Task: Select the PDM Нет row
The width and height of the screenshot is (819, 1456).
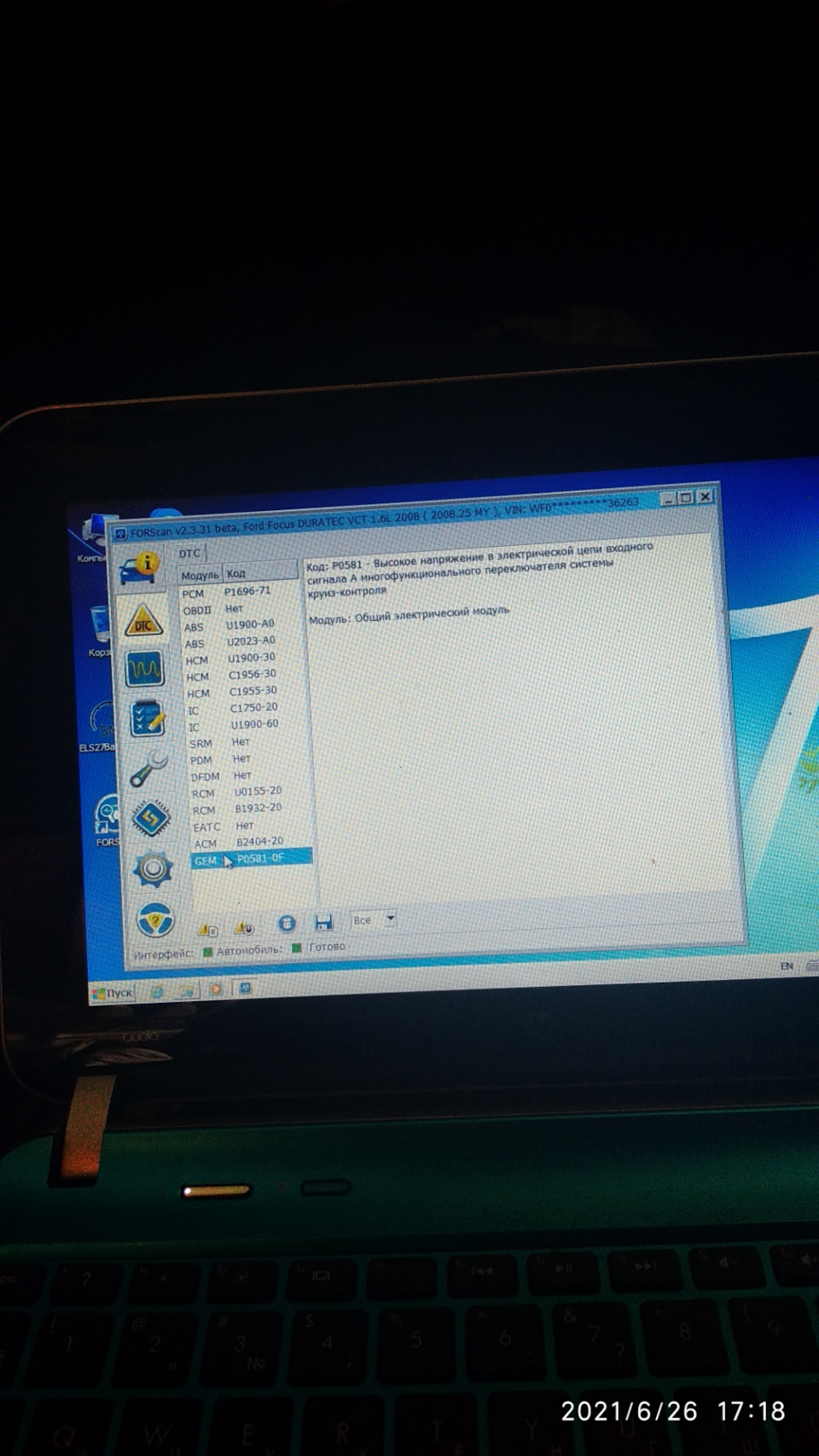Action: point(247,758)
